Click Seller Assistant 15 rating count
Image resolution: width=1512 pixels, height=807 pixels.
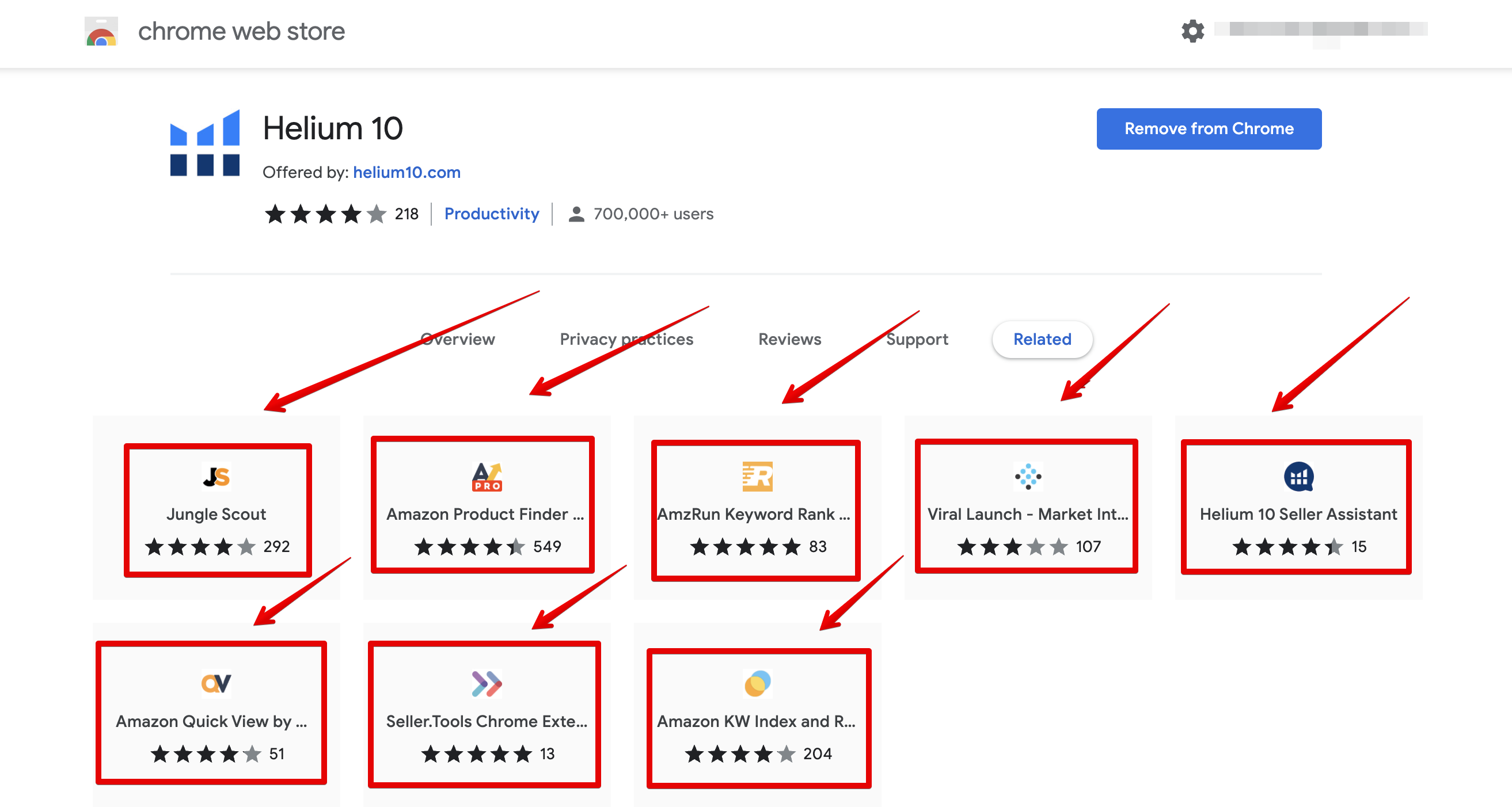tap(1359, 547)
